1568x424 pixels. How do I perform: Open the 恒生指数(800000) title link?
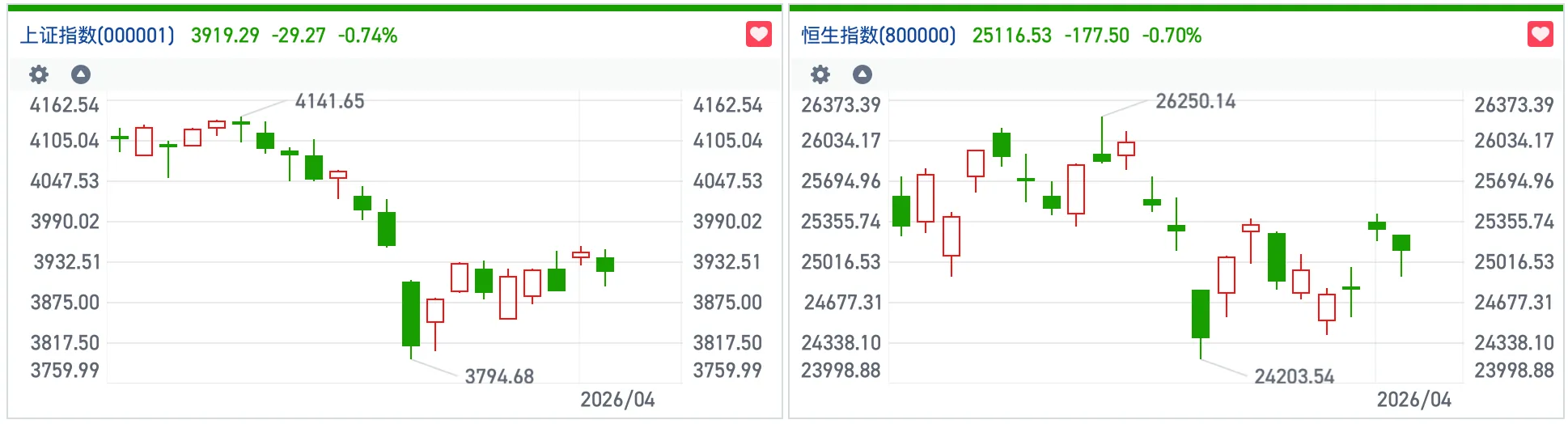[879, 36]
